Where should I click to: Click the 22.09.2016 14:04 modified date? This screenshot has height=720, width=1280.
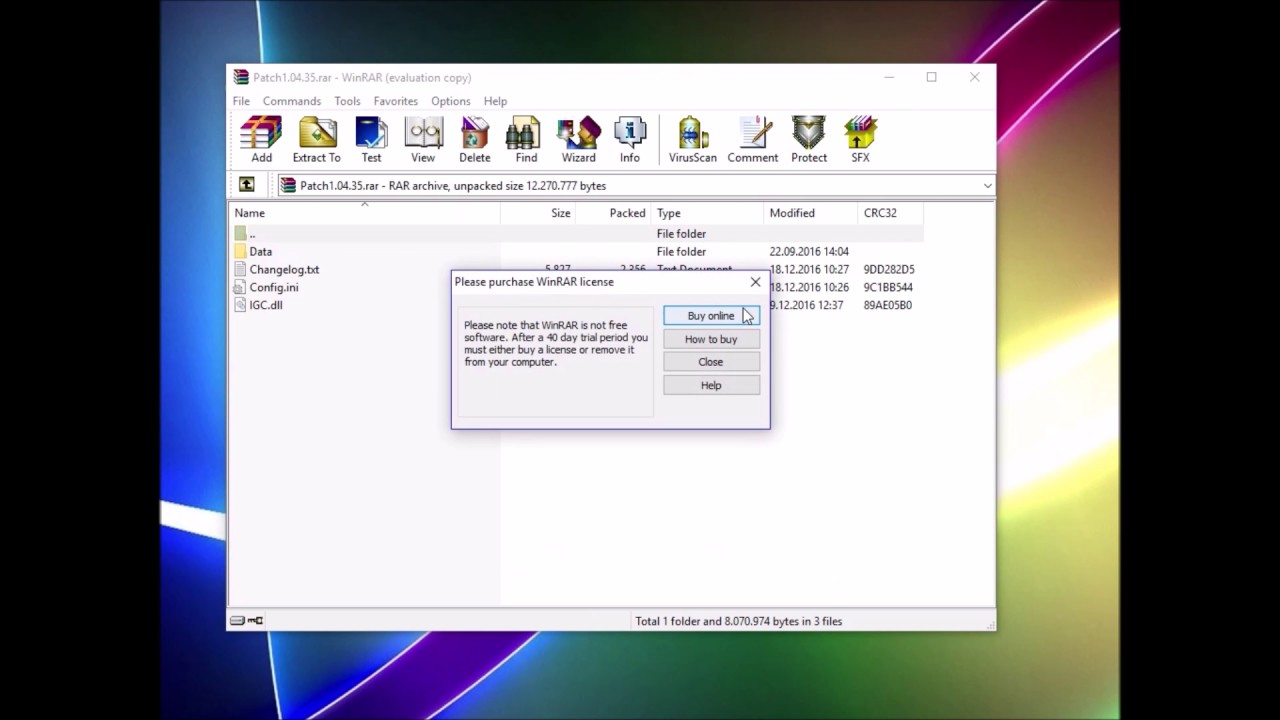[809, 252]
